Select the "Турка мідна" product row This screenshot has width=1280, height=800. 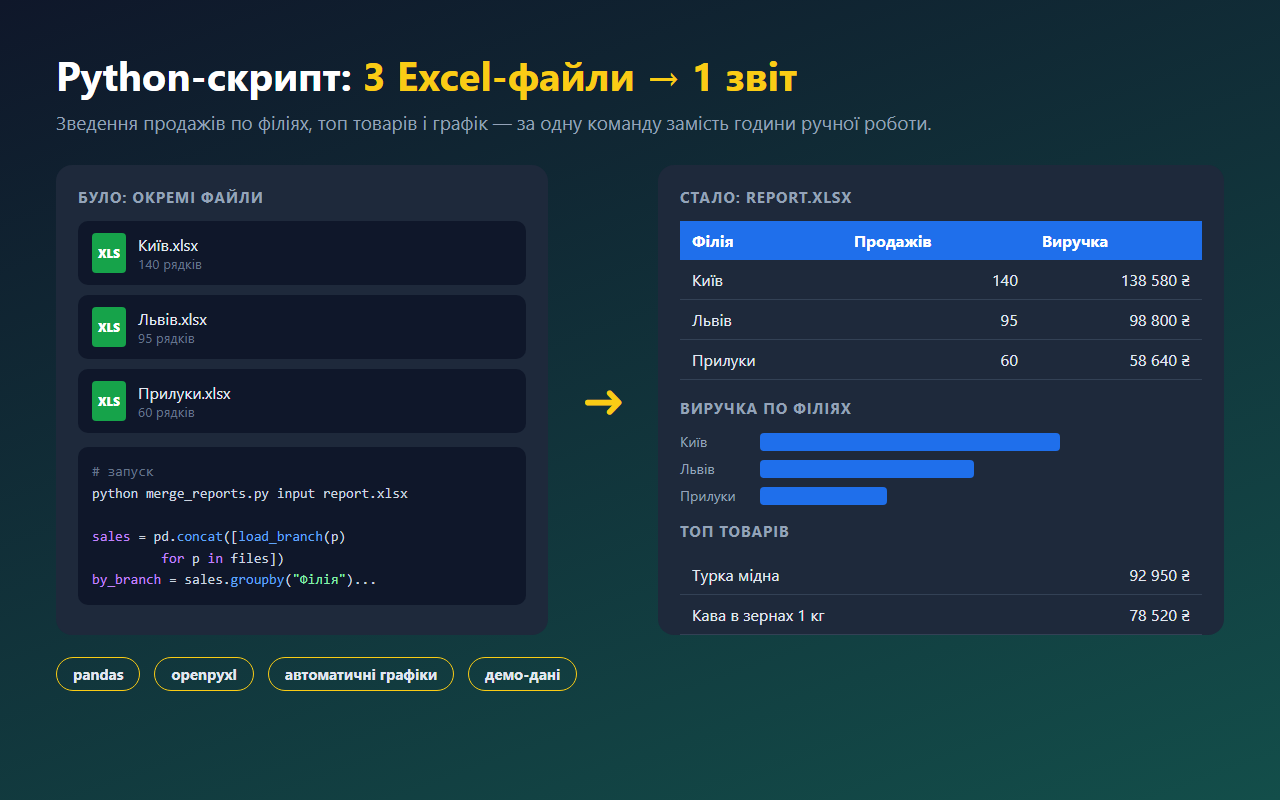pyautogui.click(x=941, y=576)
